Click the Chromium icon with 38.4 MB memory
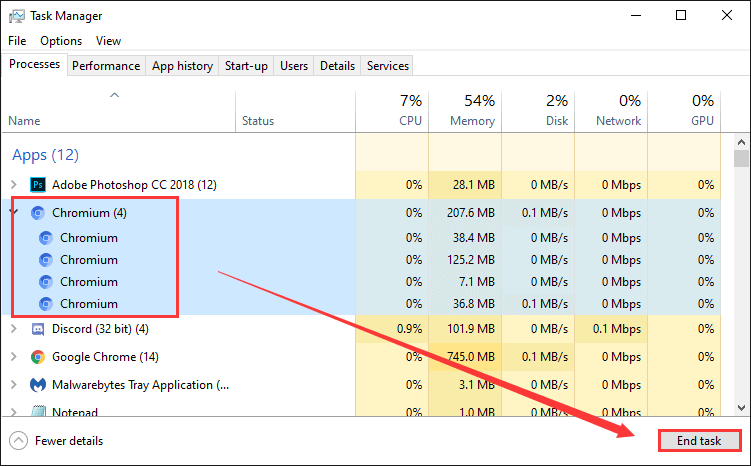 pyautogui.click(x=46, y=238)
